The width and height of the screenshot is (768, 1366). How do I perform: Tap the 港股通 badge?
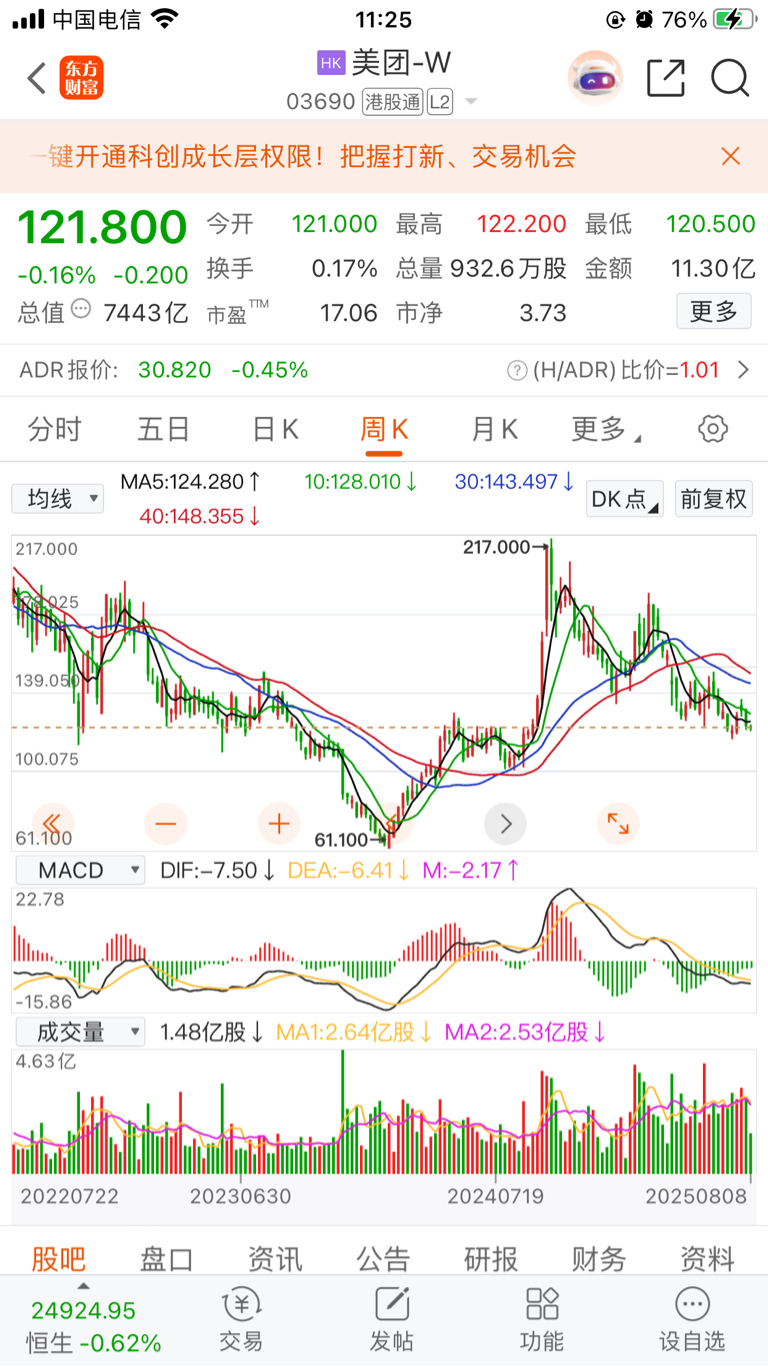(x=392, y=102)
